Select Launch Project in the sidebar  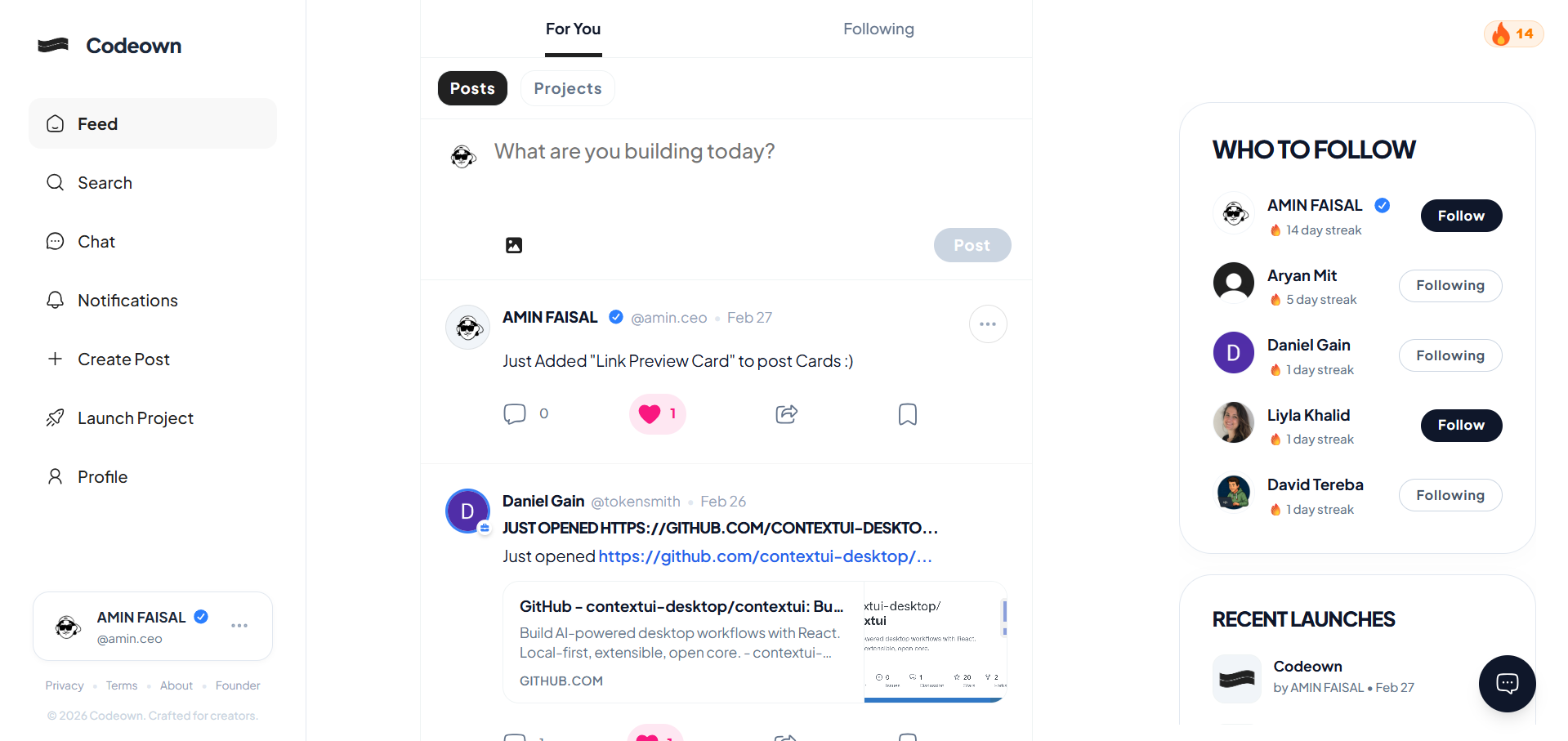click(135, 417)
